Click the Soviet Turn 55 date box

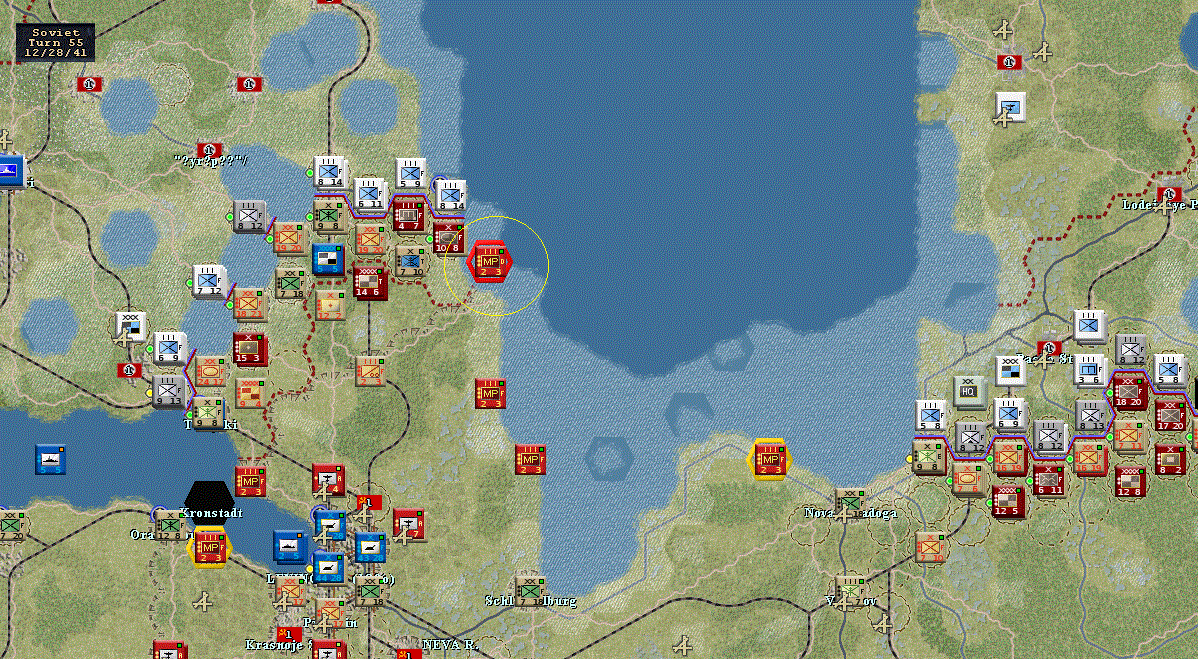(56, 43)
